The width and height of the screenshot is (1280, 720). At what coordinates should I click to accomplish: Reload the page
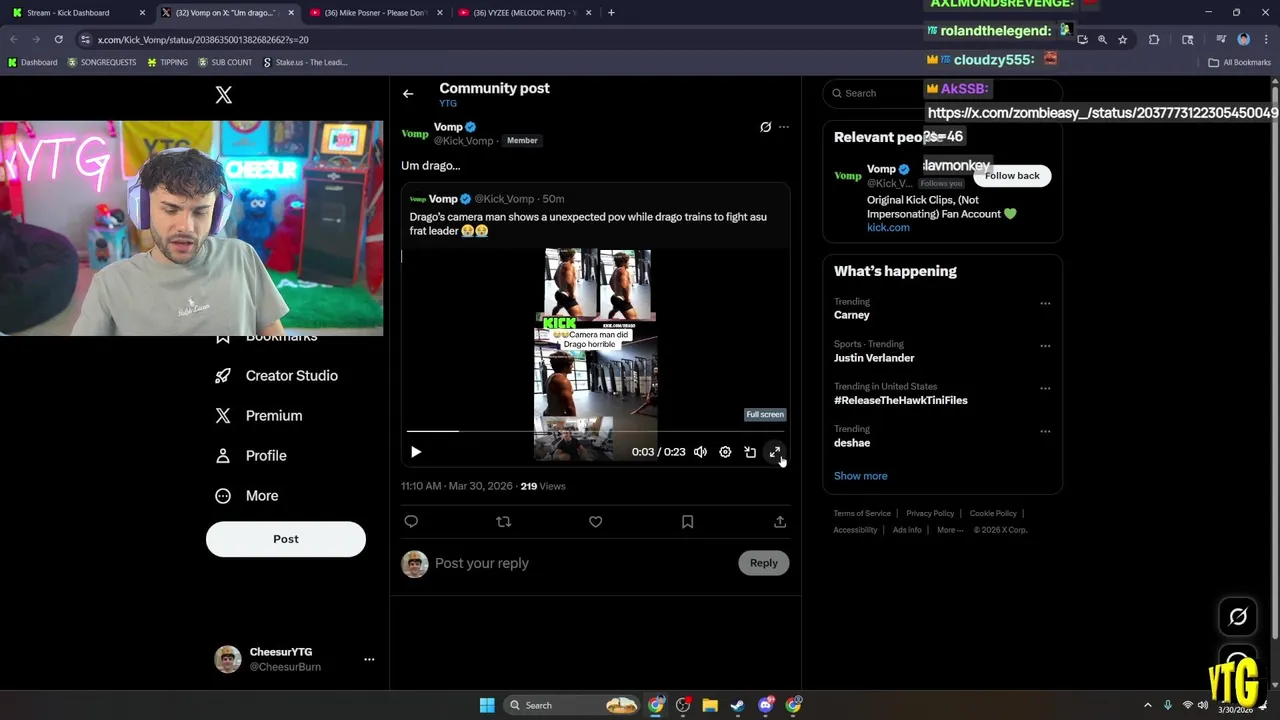(x=59, y=40)
